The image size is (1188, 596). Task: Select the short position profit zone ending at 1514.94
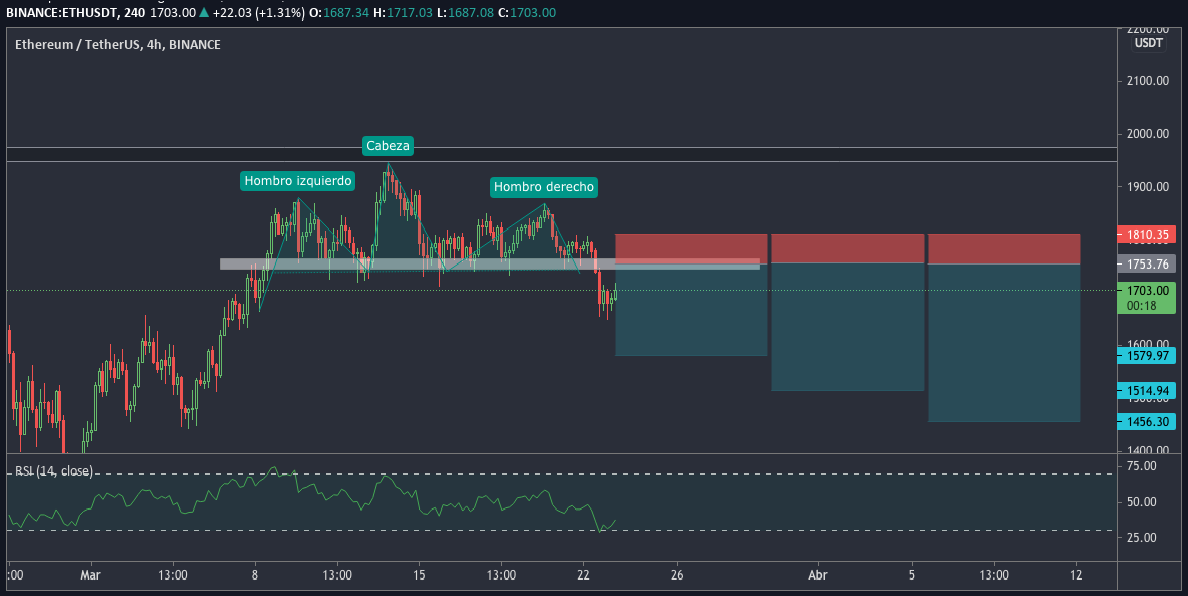pyautogui.click(x=848, y=327)
